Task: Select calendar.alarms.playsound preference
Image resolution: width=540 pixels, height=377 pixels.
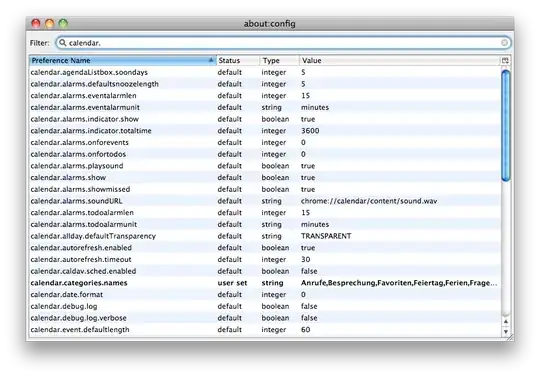Action: click(265, 166)
